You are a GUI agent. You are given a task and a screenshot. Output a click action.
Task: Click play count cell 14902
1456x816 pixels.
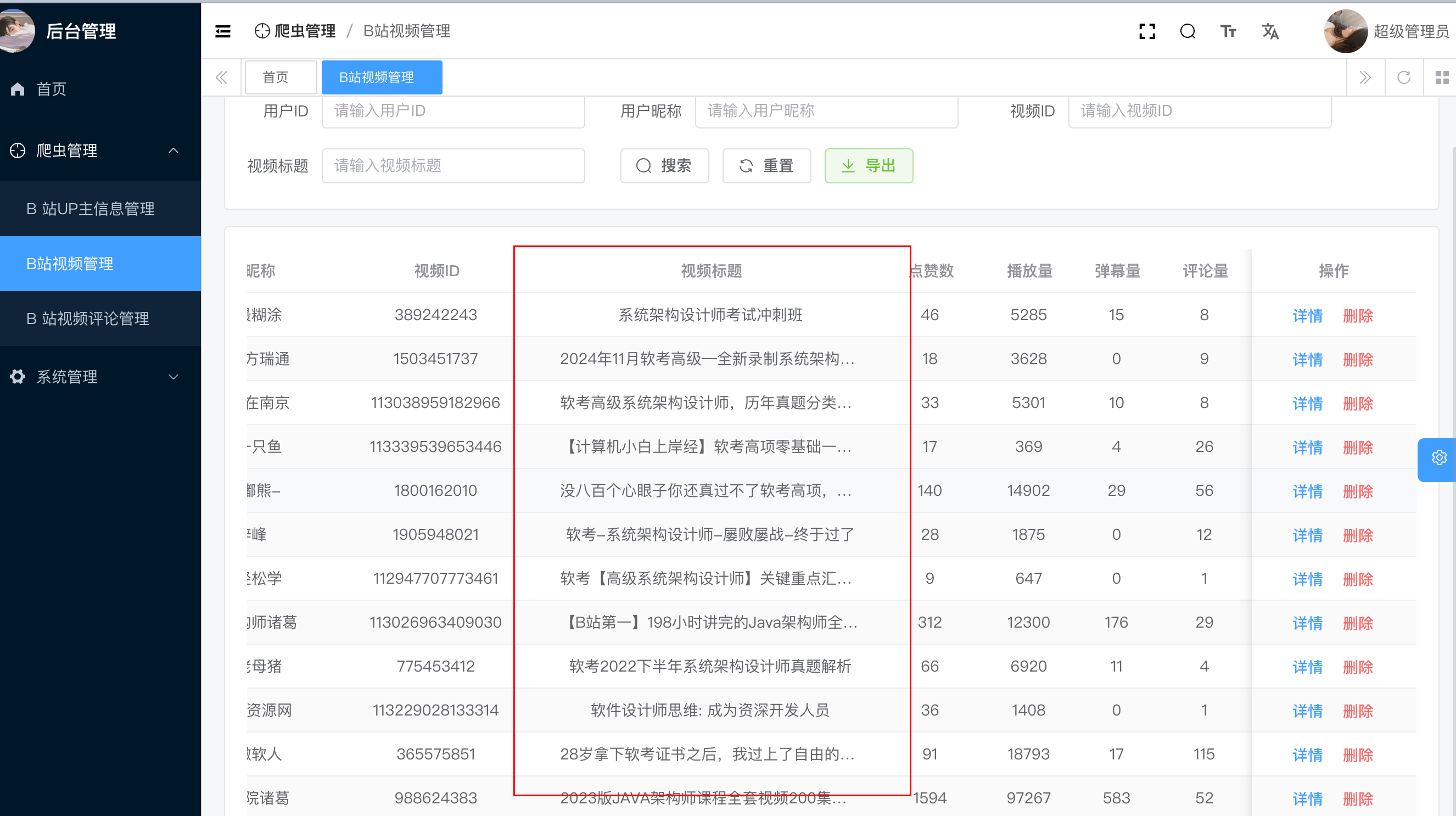pos(1029,491)
